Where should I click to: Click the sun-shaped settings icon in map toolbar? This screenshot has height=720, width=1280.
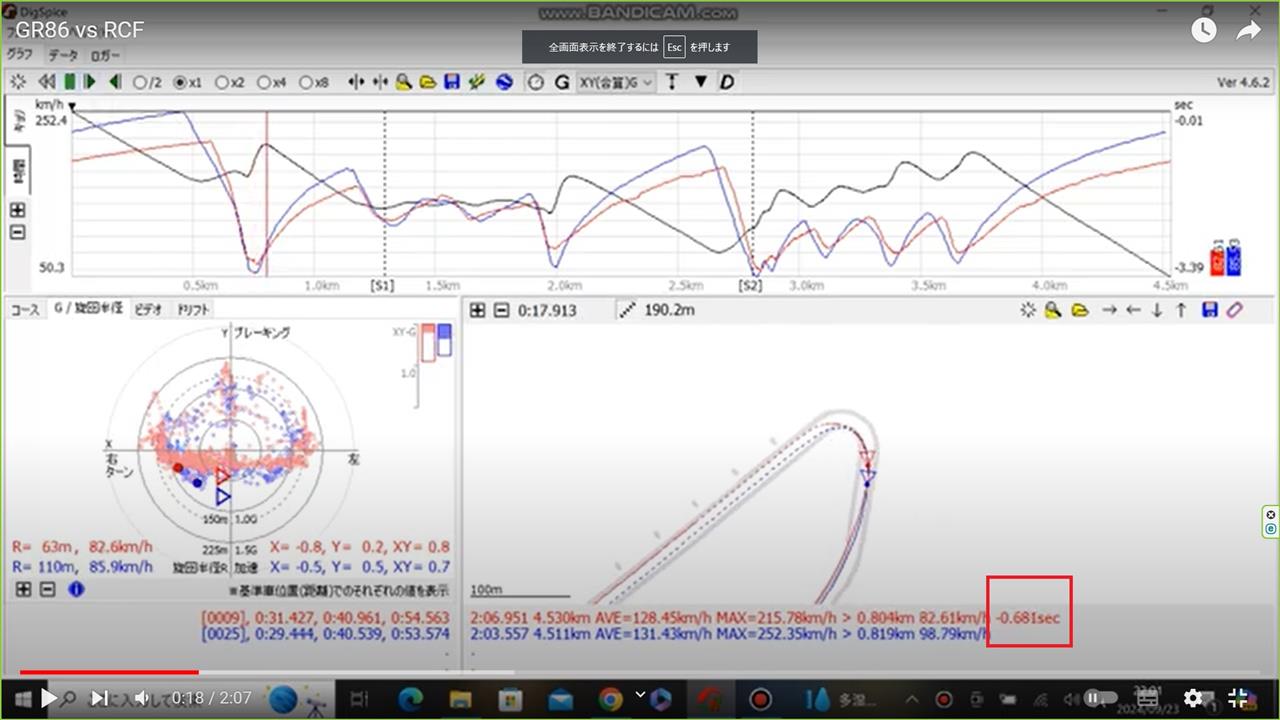click(1028, 310)
